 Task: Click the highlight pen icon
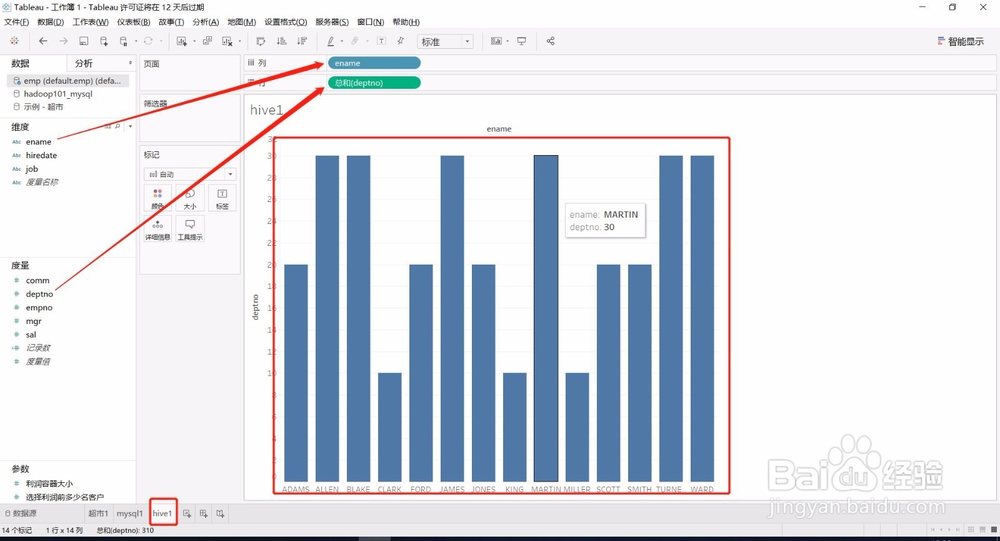pos(330,41)
